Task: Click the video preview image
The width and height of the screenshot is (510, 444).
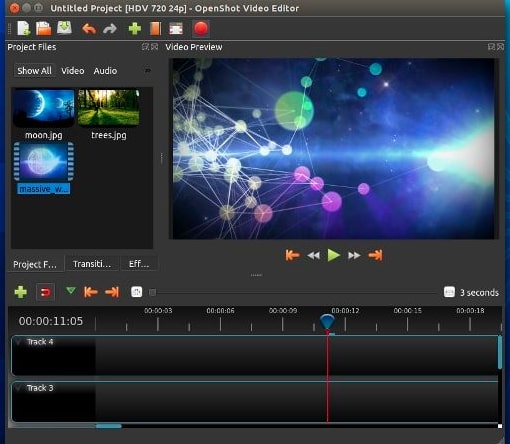Action: coord(334,149)
